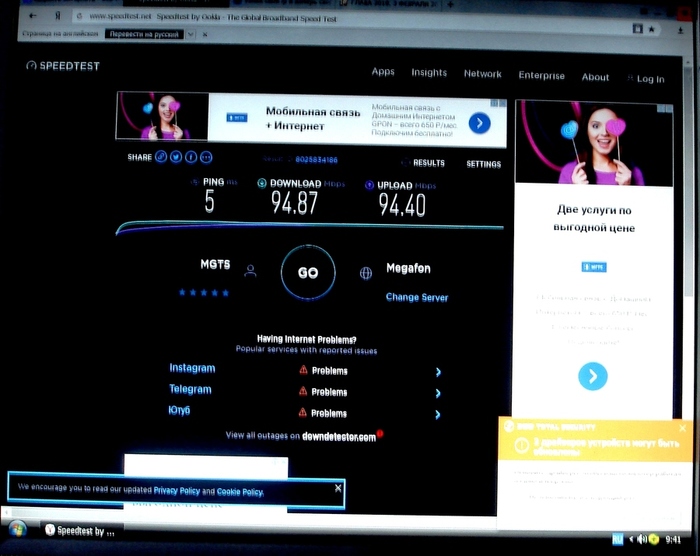This screenshot has height=556, width=700.
Task: Click the MGTS five-star rating
Action: [x=204, y=293]
